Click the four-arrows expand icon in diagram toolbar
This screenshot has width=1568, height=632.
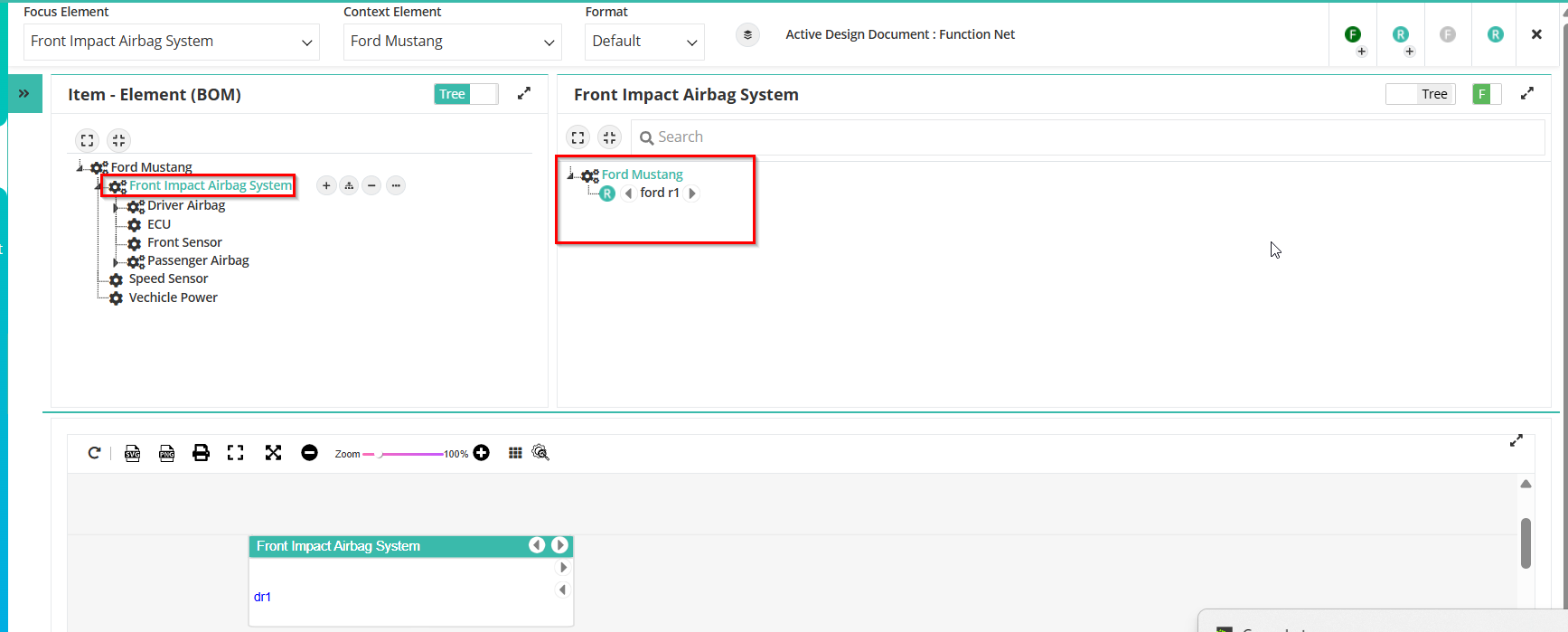(273, 453)
